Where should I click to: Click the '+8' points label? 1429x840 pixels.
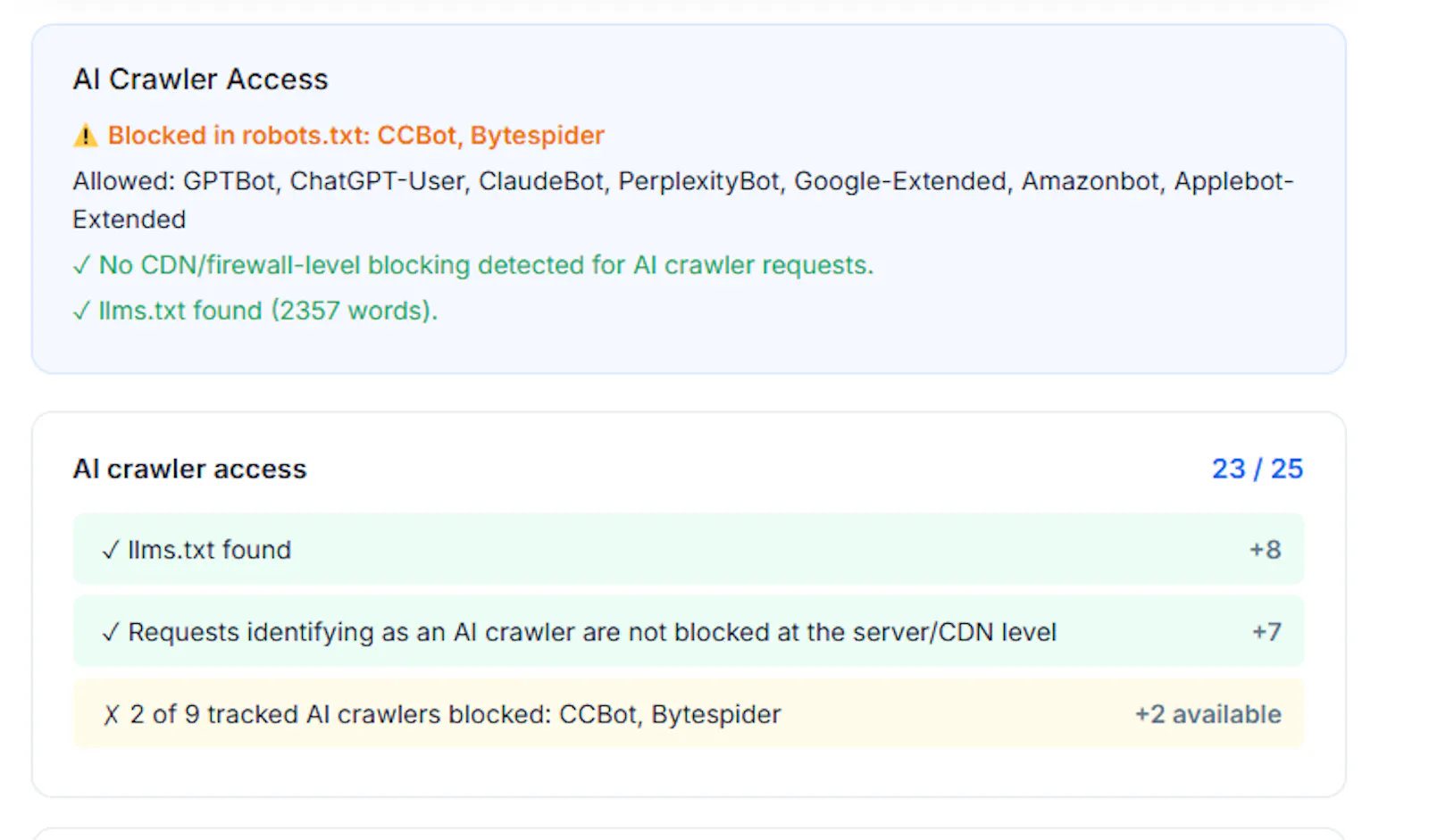[x=1265, y=550]
